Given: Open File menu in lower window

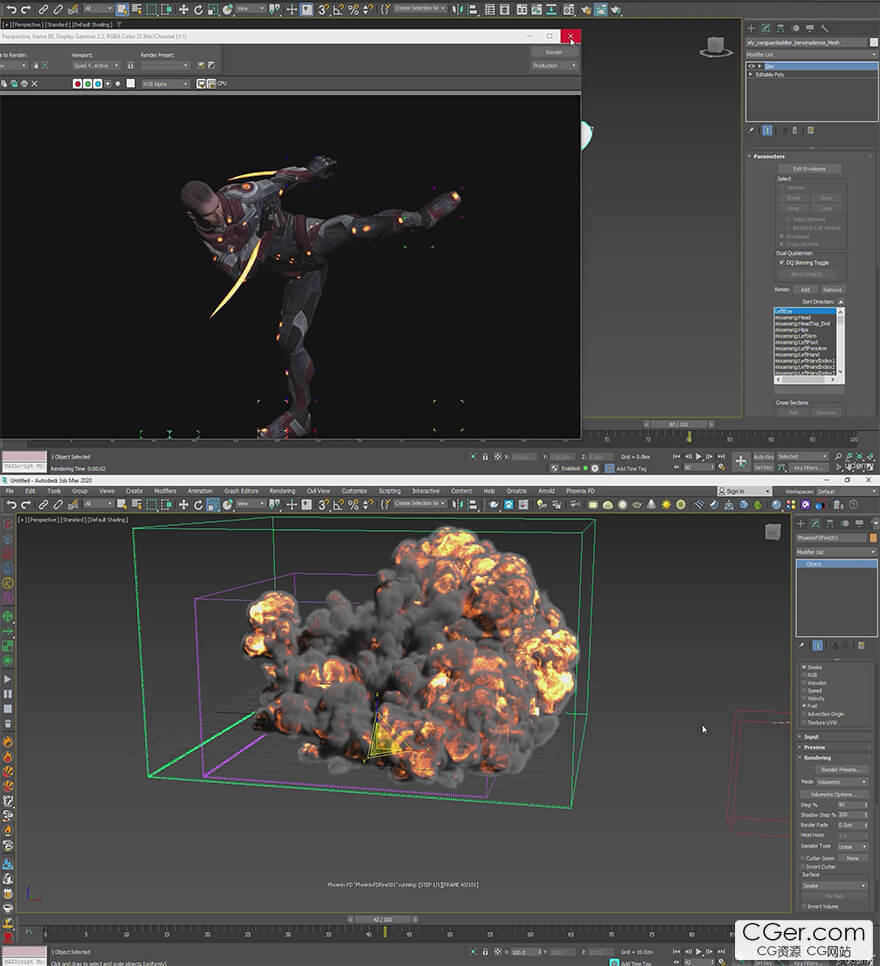Looking at the screenshot, I should tap(10, 491).
